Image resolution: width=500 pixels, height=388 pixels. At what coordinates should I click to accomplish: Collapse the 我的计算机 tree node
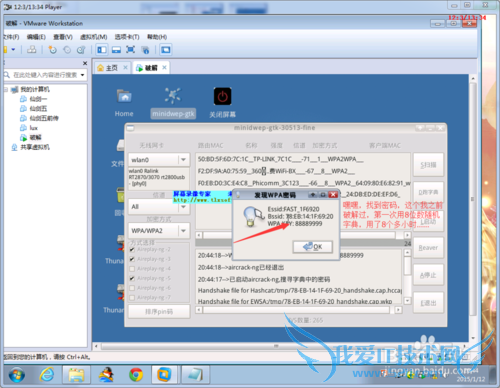point(6,89)
